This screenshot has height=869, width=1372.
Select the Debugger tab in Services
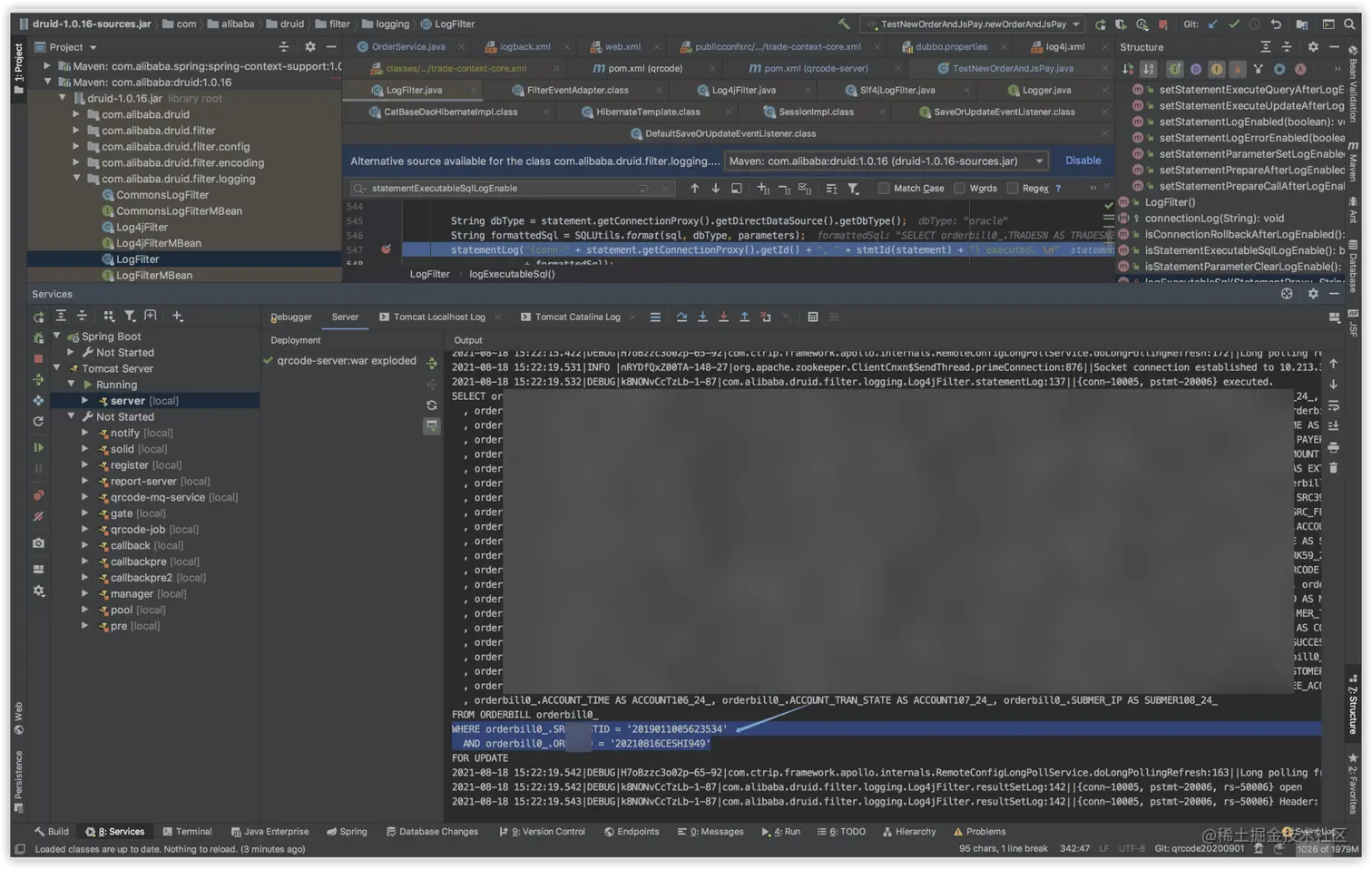coord(291,317)
